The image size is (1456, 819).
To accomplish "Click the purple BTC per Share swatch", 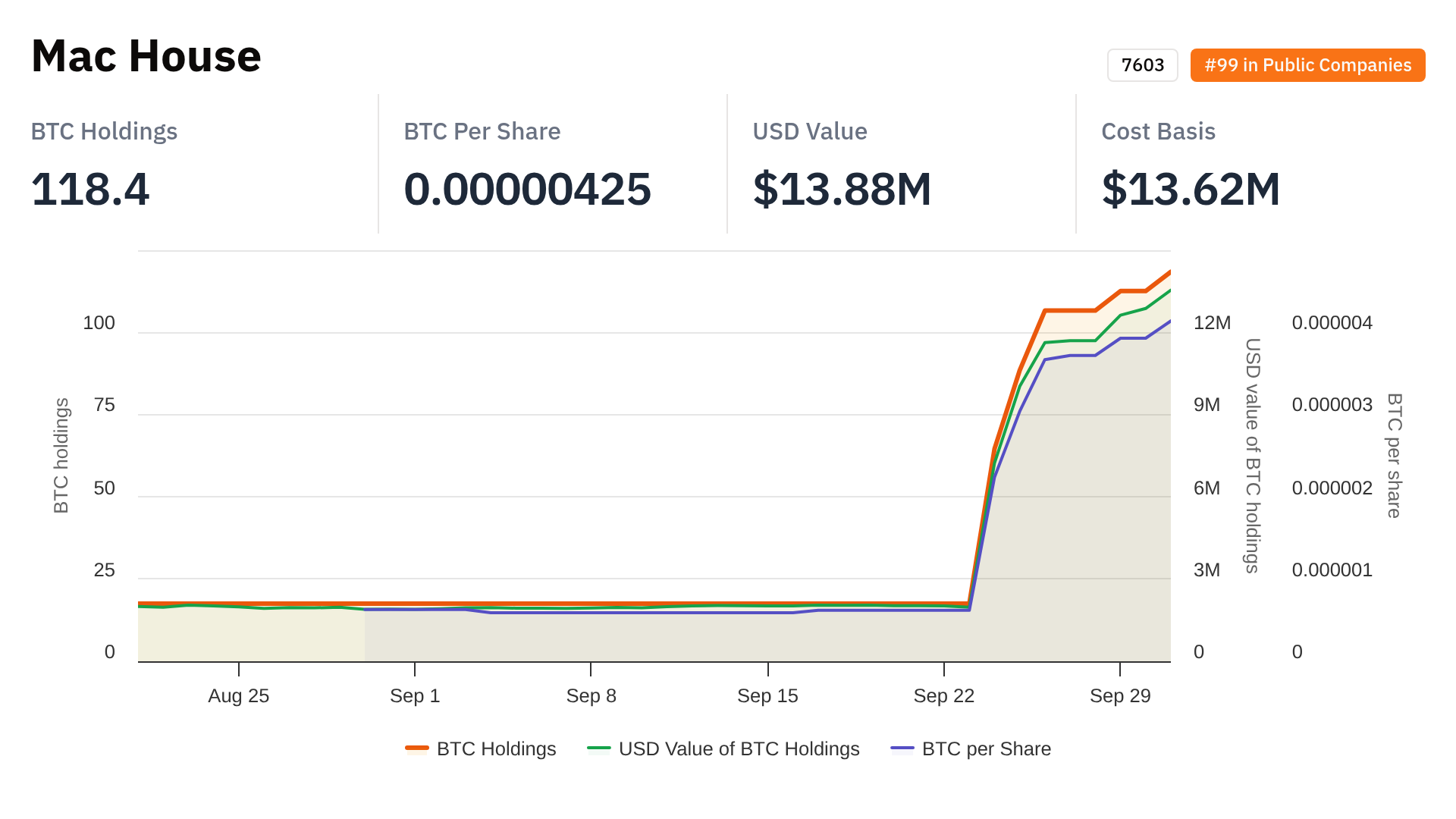I will [902, 748].
